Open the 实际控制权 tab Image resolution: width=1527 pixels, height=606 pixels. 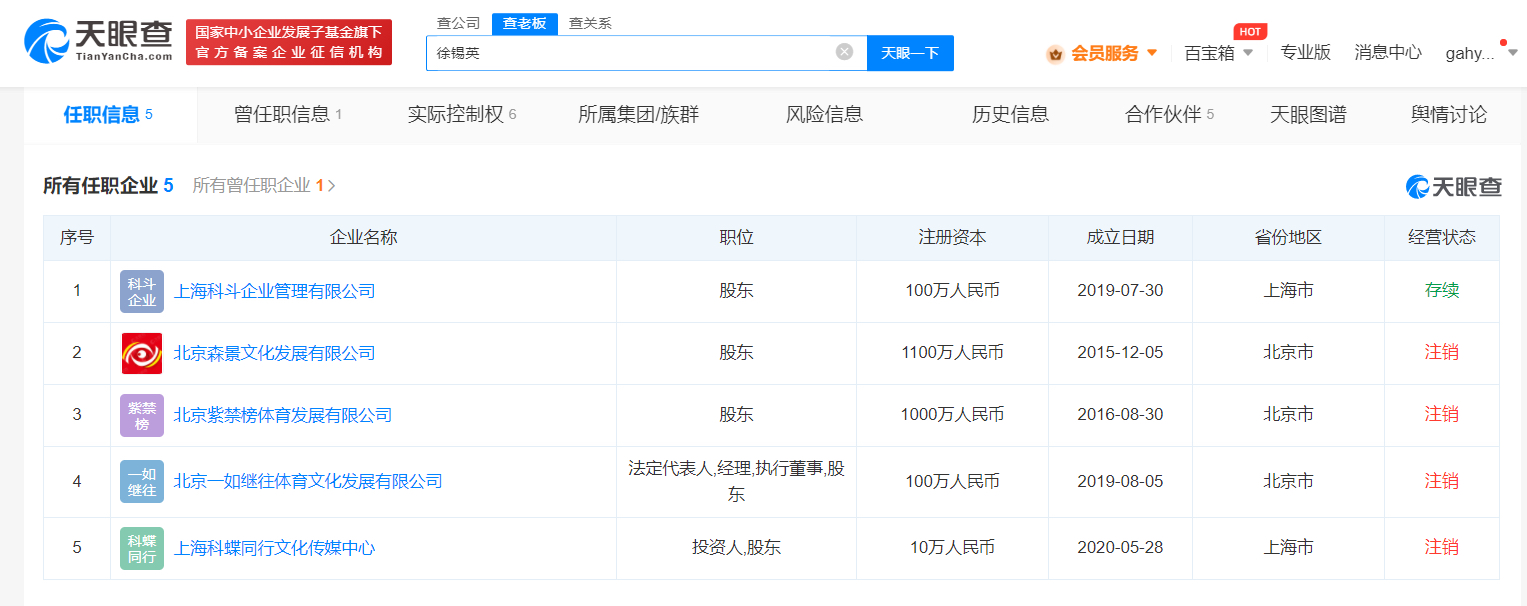[462, 115]
